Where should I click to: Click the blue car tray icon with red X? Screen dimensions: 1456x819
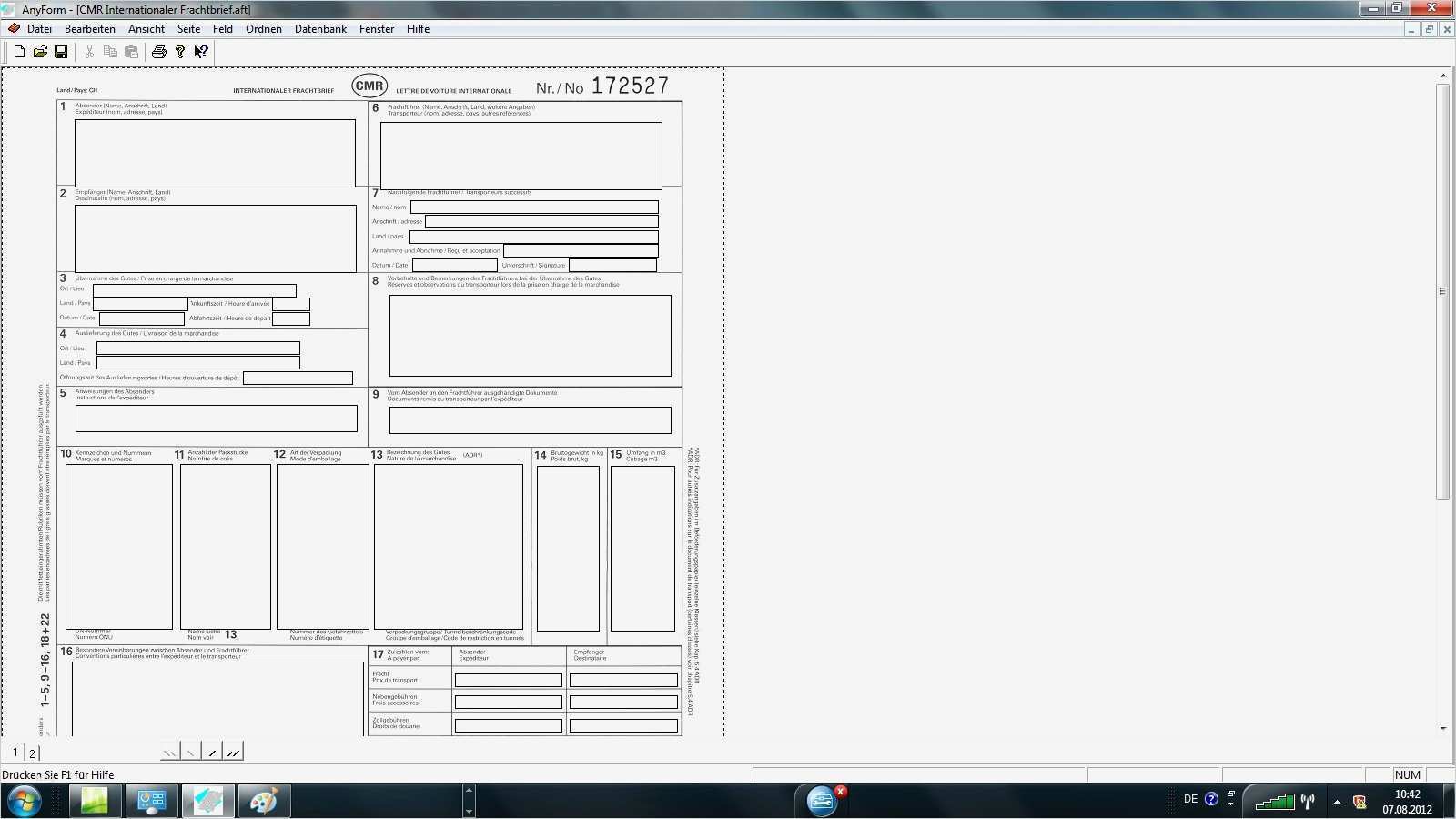click(823, 801)
